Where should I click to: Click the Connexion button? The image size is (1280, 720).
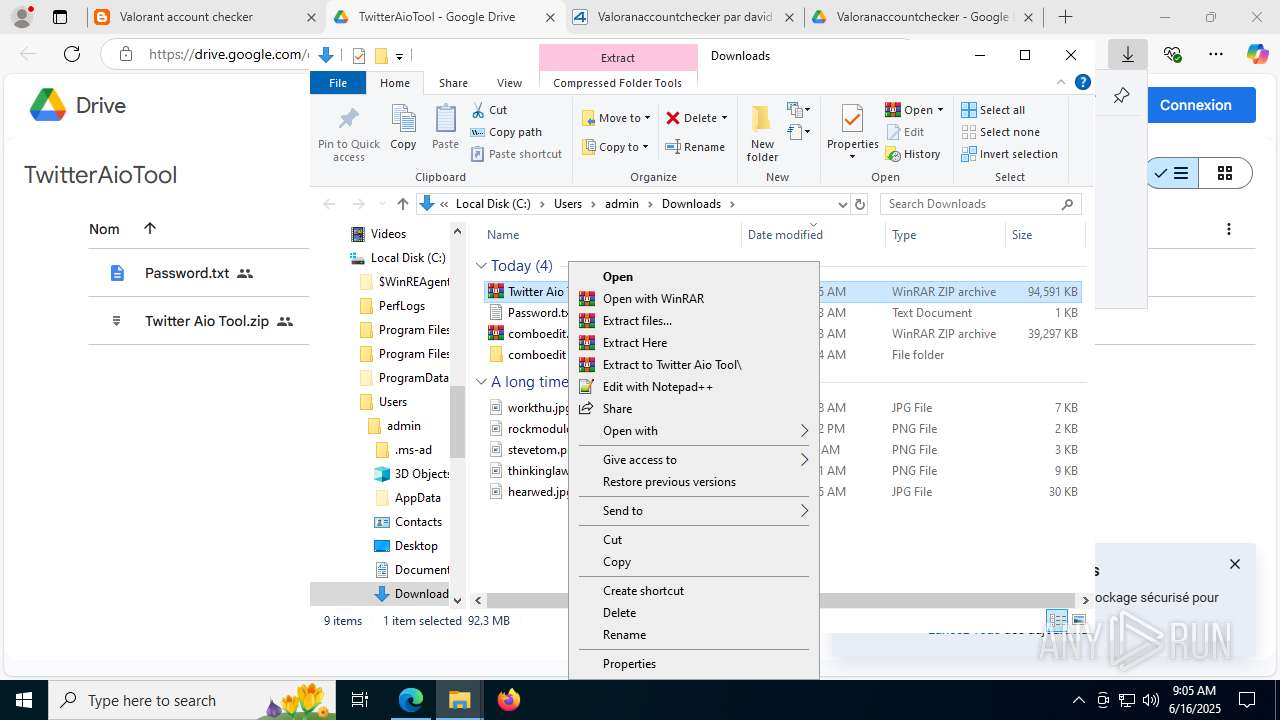(1195, 105)
